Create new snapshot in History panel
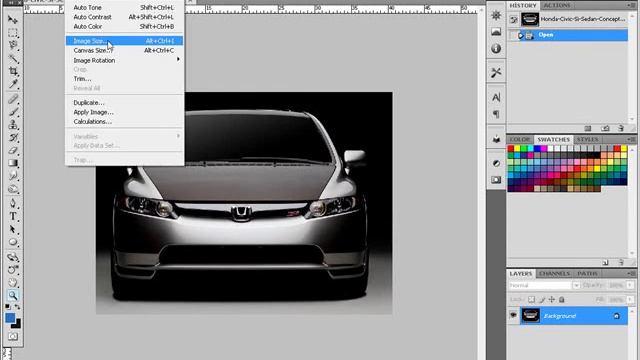 (x=605, y=128)
